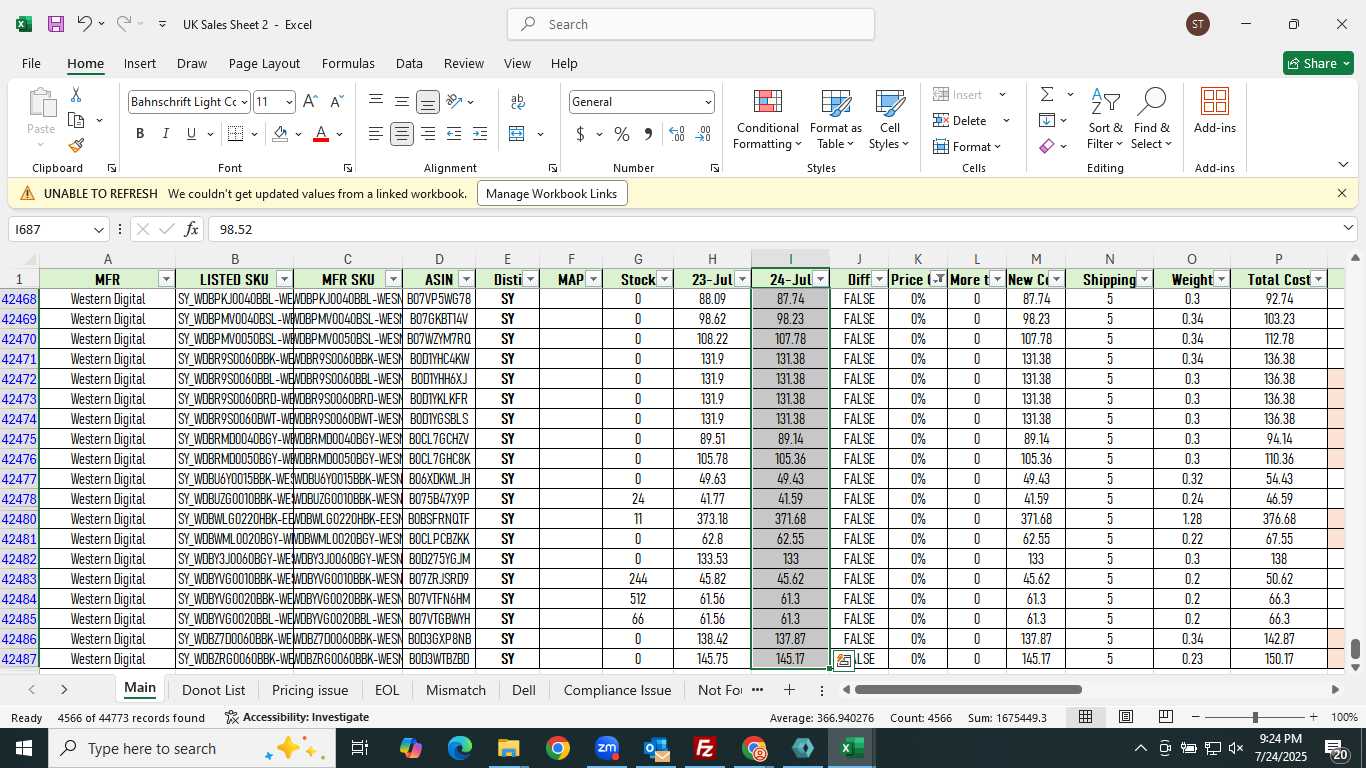Click the Format Painter brush icon
The image size is (1366, 768).
click(76, 145)
